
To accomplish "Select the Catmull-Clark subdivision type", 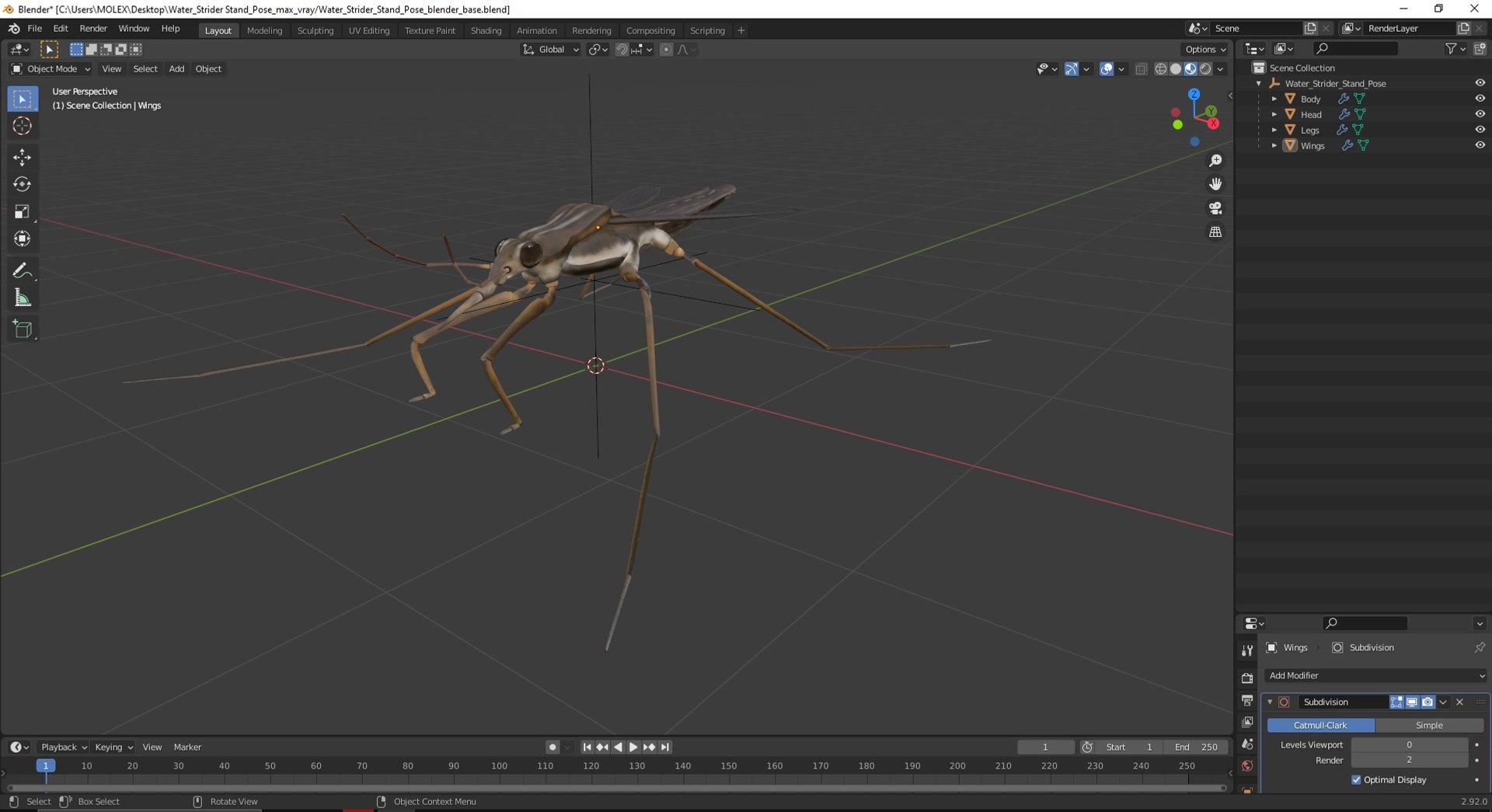I will [1320, 725].
